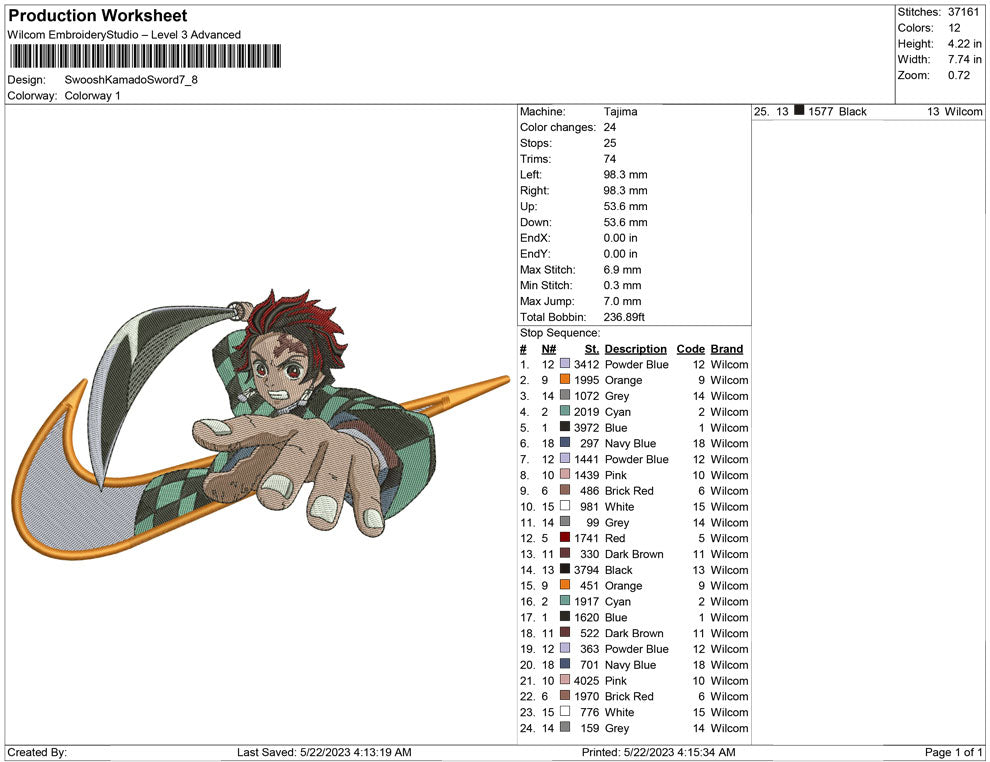Click the Height value 4.22 in
The height and width of the screenshot is (762, 990).
pyautogui.click(x=964, y=44)
